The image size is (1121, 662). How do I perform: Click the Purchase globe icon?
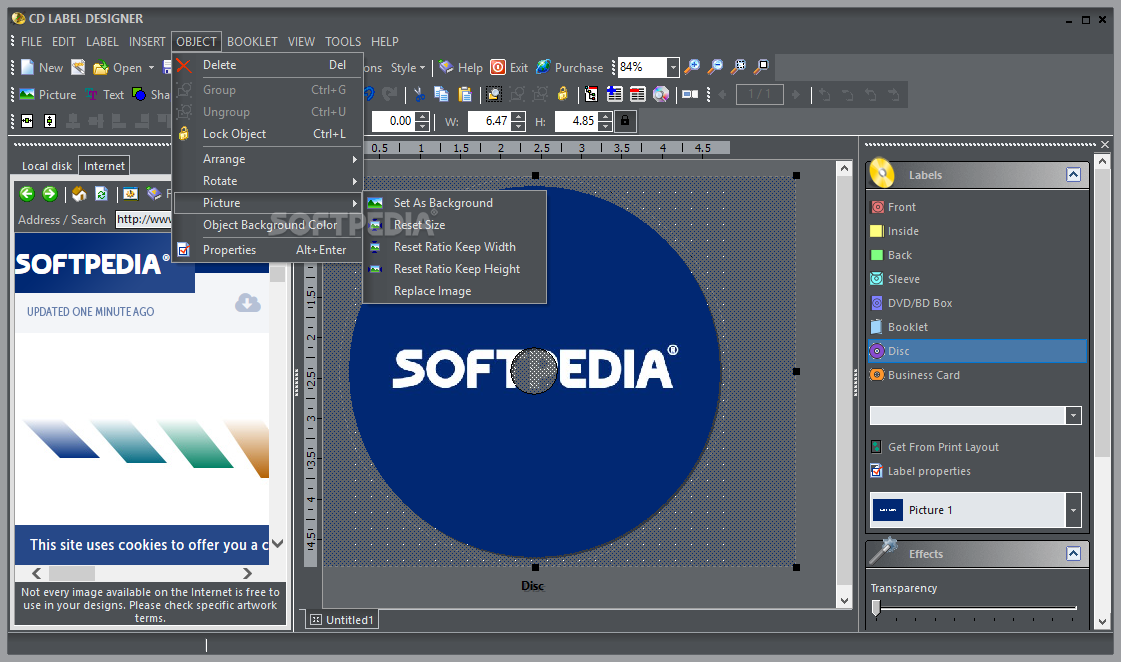click(543, 67)
